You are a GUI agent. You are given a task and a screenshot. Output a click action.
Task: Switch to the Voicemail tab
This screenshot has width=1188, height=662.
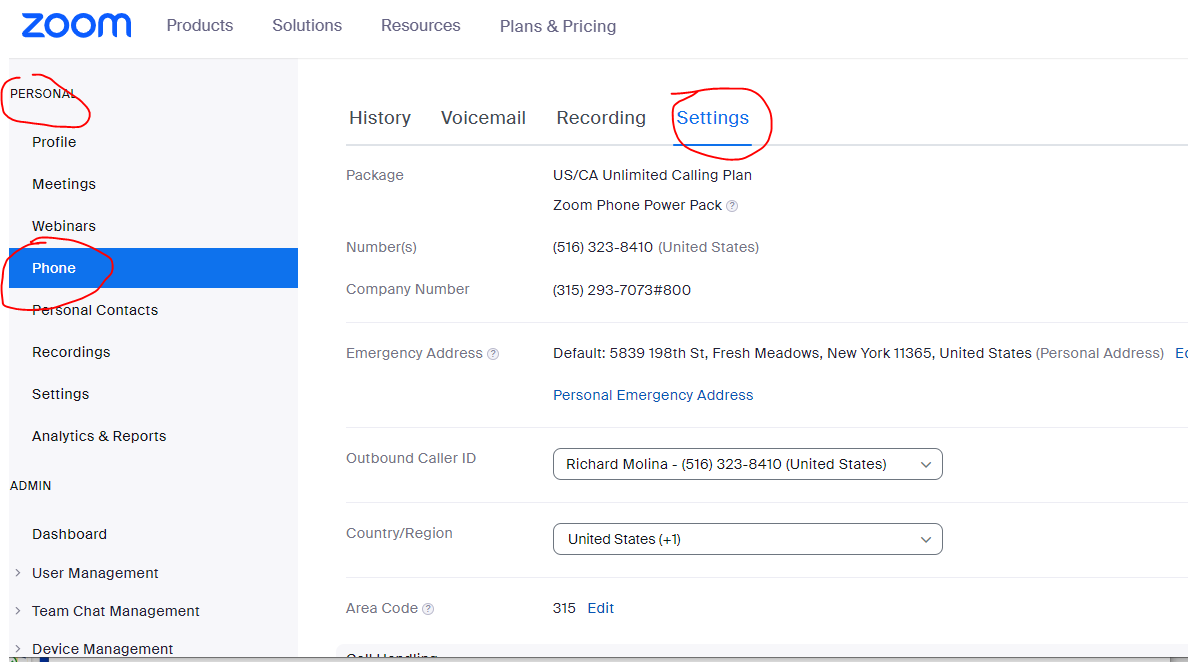[483, 118]
